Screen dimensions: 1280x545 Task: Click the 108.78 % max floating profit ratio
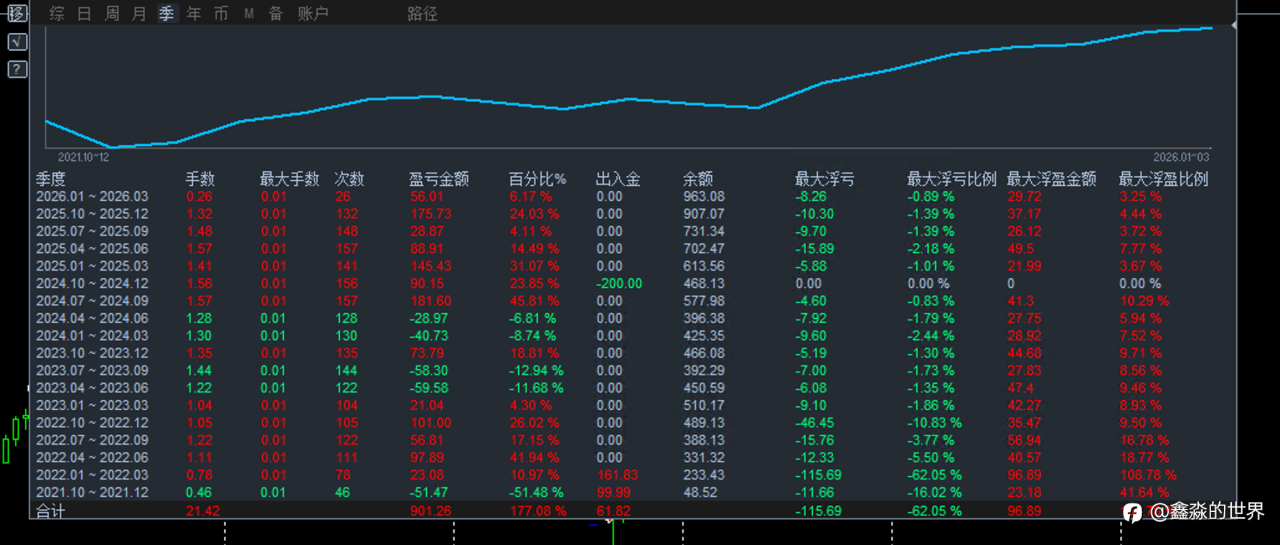click(x=1147, y=475)
